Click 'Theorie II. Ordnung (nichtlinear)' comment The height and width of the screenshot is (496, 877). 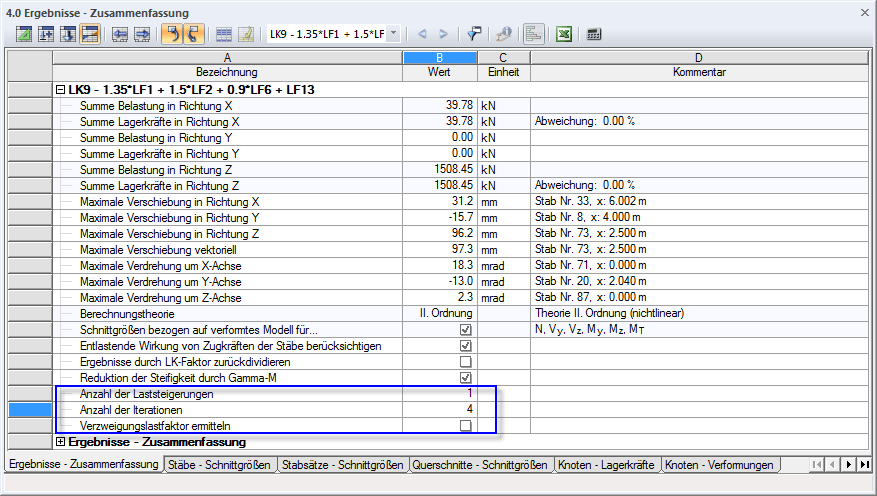(x=609, y=313)
